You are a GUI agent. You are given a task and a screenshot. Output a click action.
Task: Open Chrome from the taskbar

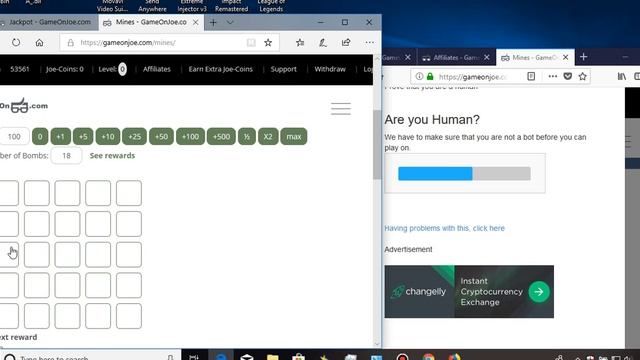[x=429, y=357]
